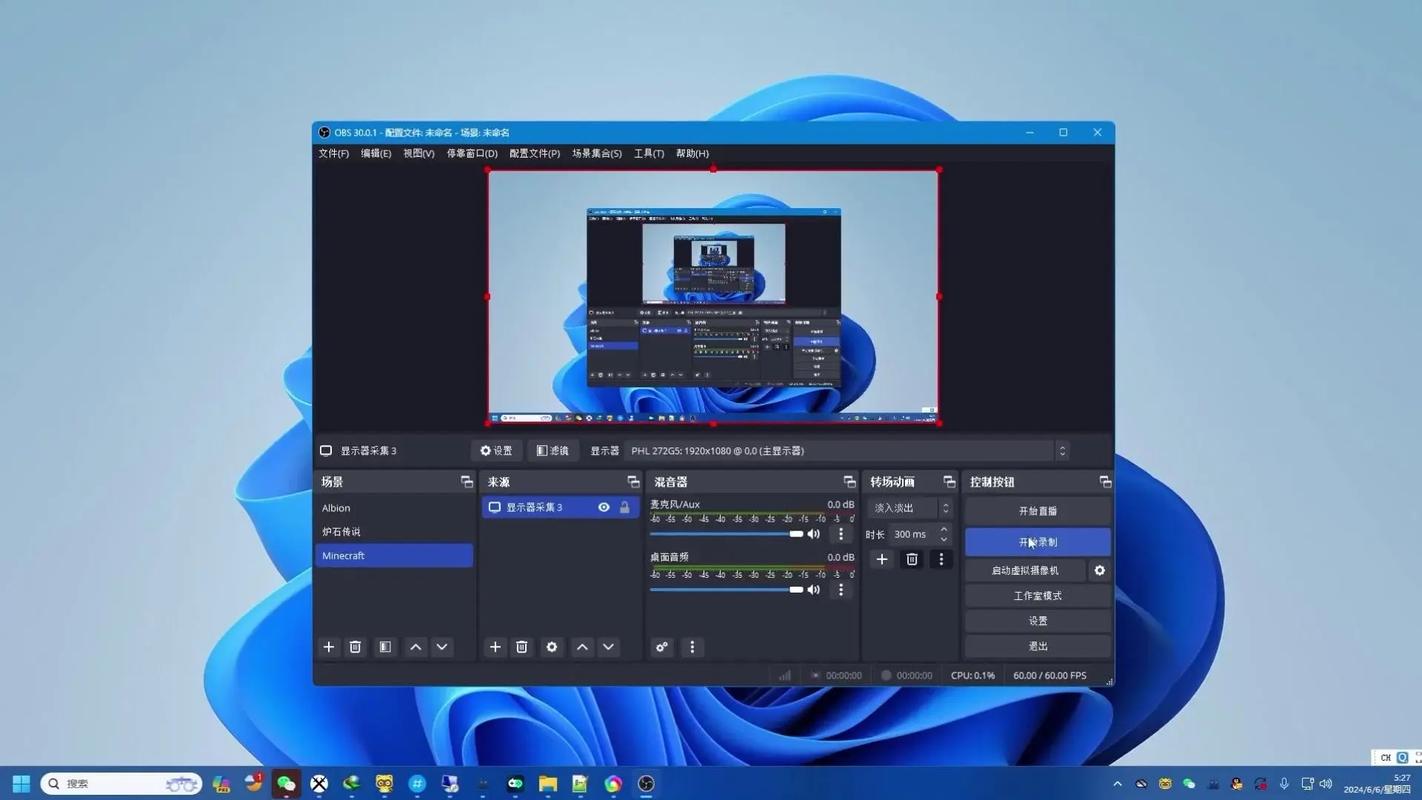Open the 工具(T) menu

[x=648, y=154]
